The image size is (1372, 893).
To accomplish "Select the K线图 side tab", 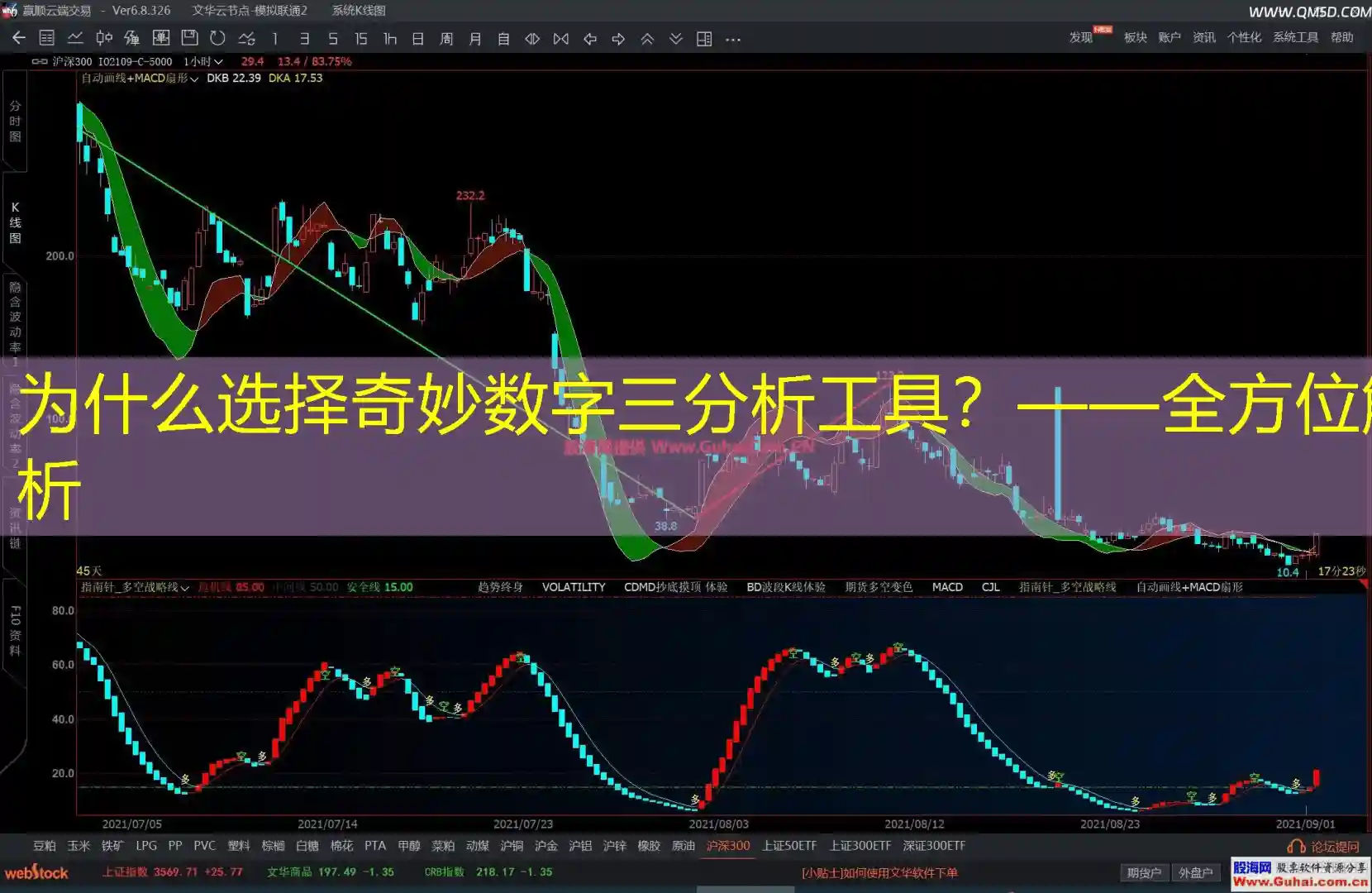I will click(x=15, y=222).
